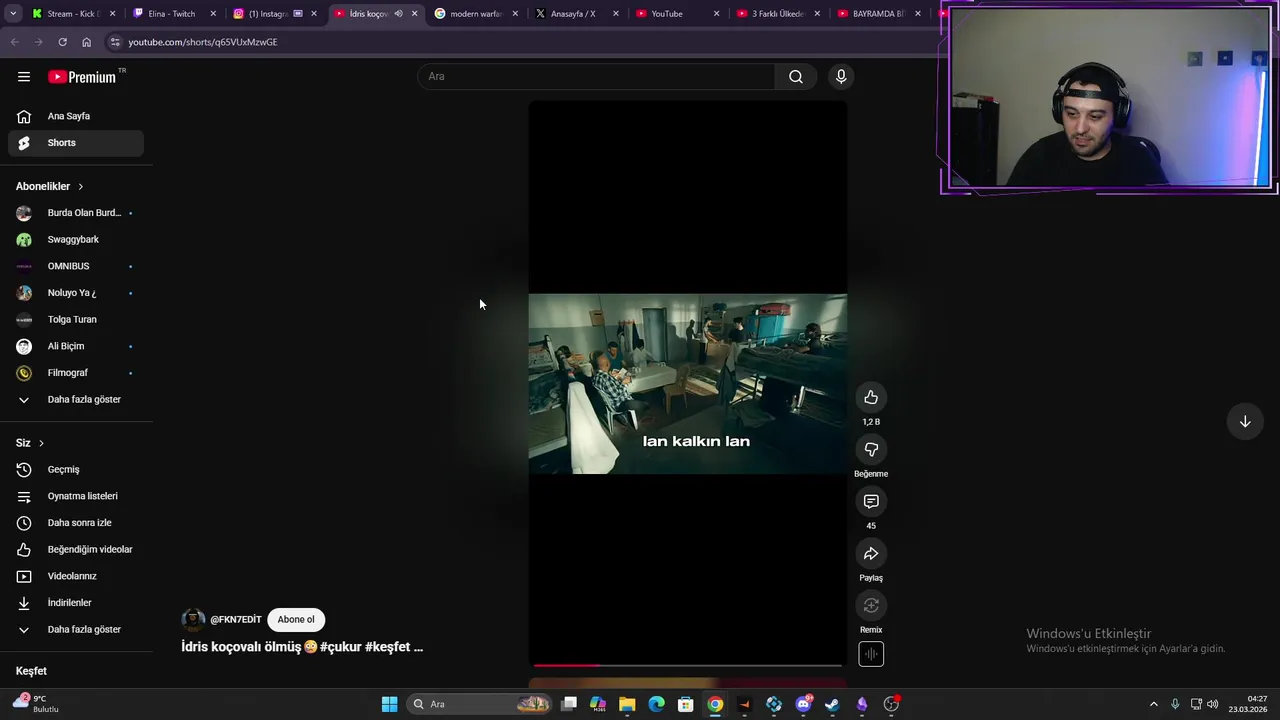Open OMNIBUS channel subscription
Screen dimensions: 1280x720
[x=76, y=266]
